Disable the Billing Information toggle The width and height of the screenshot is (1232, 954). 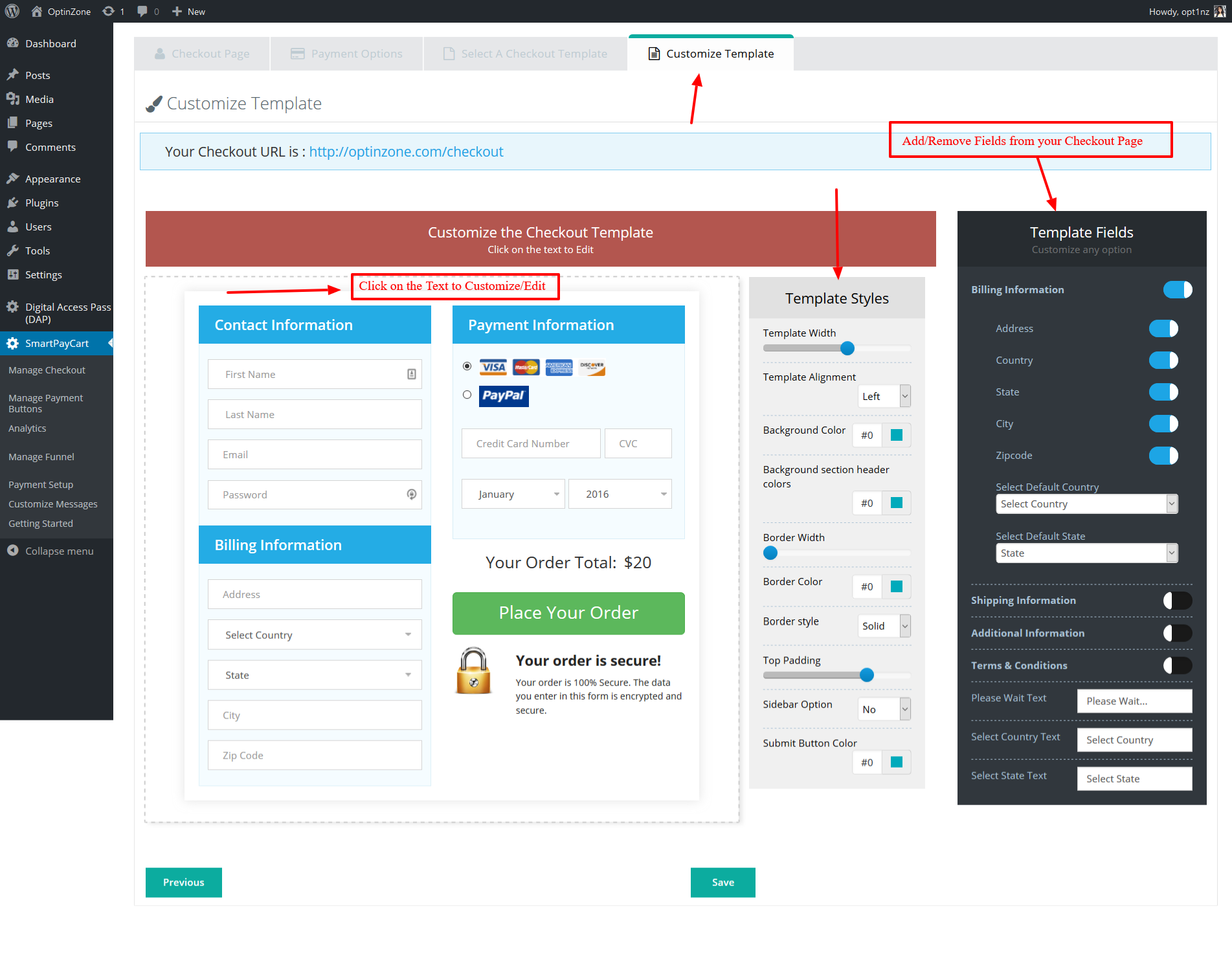click(1177, 289)
